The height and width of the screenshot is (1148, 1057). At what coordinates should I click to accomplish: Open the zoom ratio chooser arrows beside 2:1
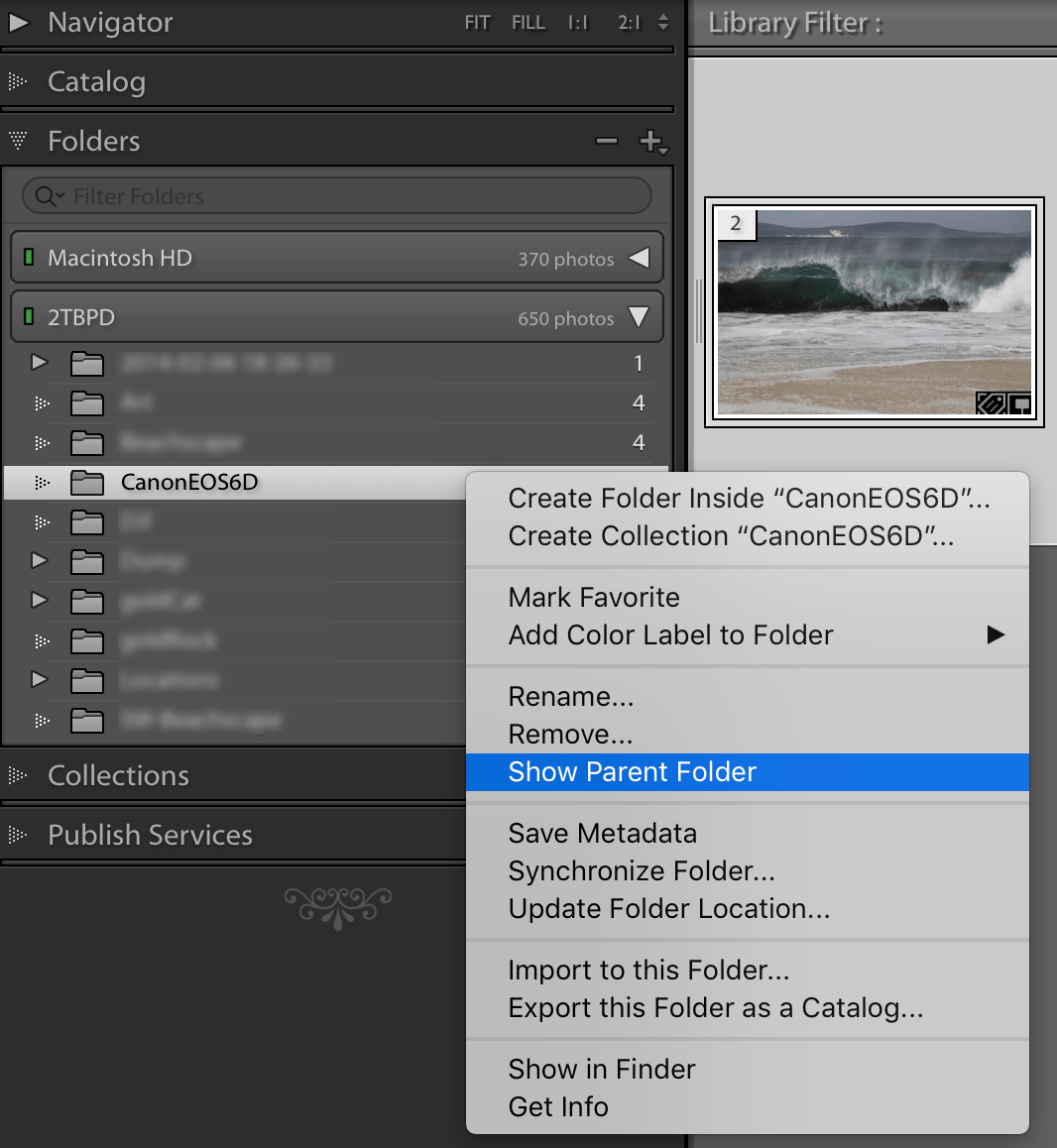(x=662, y=22)
